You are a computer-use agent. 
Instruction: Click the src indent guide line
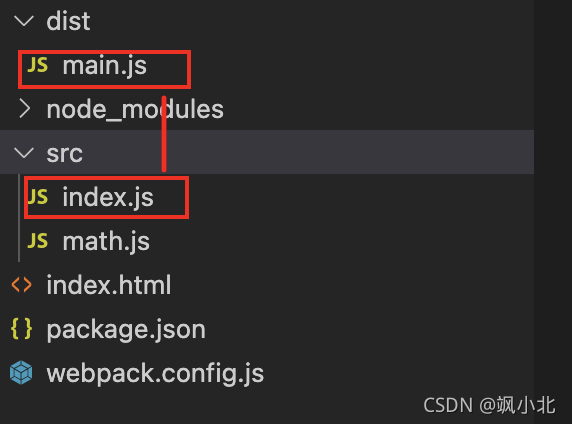coord(19,218)
